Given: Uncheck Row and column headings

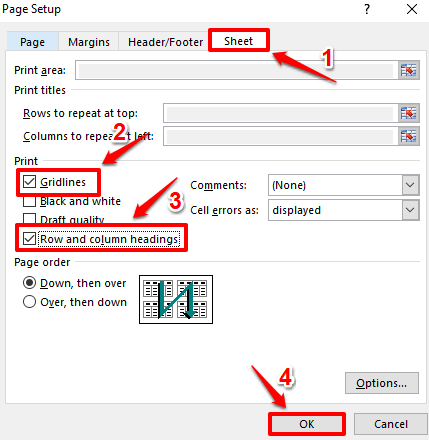Looking at the screenshot, I should 29,239.
